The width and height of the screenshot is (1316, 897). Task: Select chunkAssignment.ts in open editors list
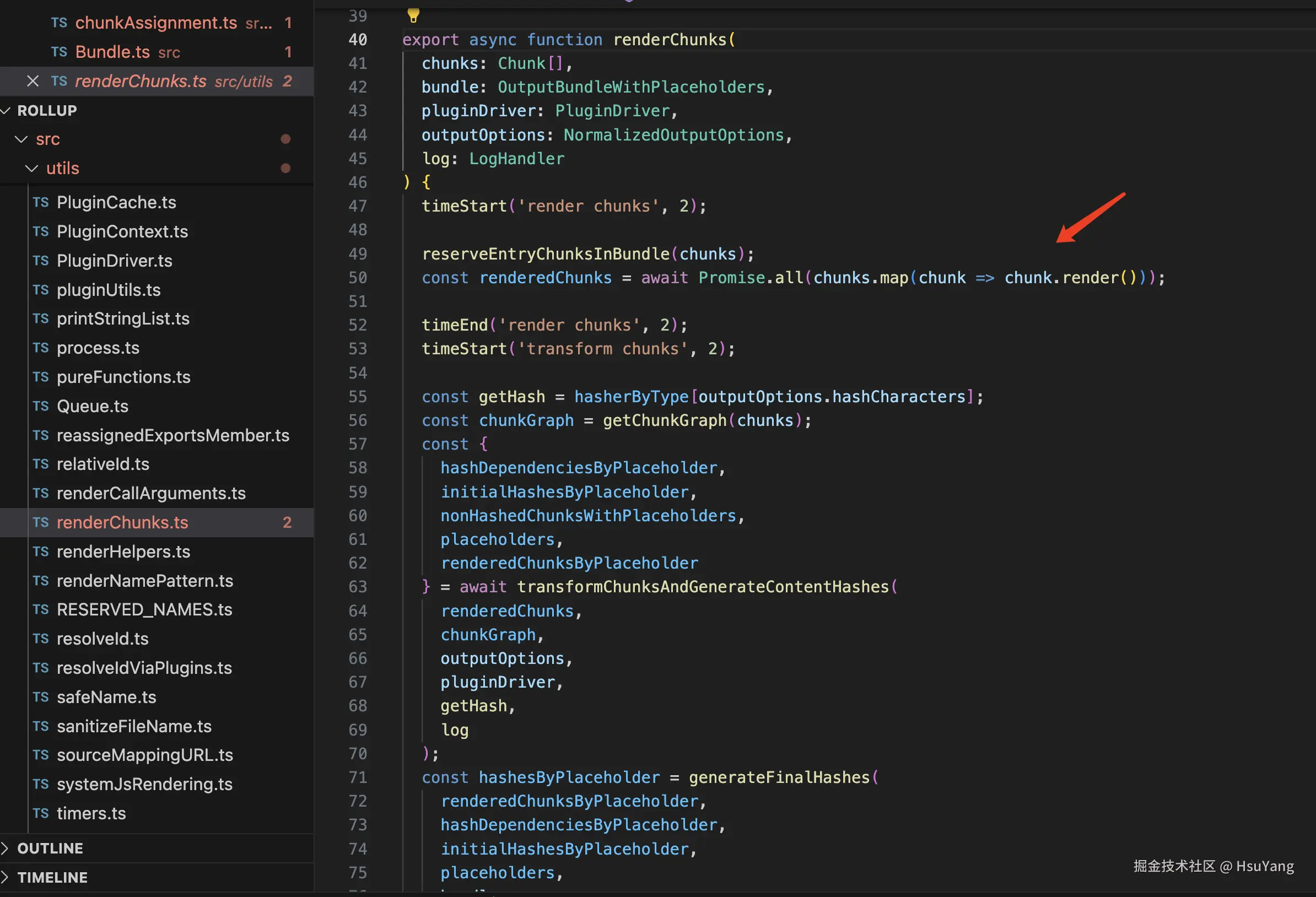(156, 23)
